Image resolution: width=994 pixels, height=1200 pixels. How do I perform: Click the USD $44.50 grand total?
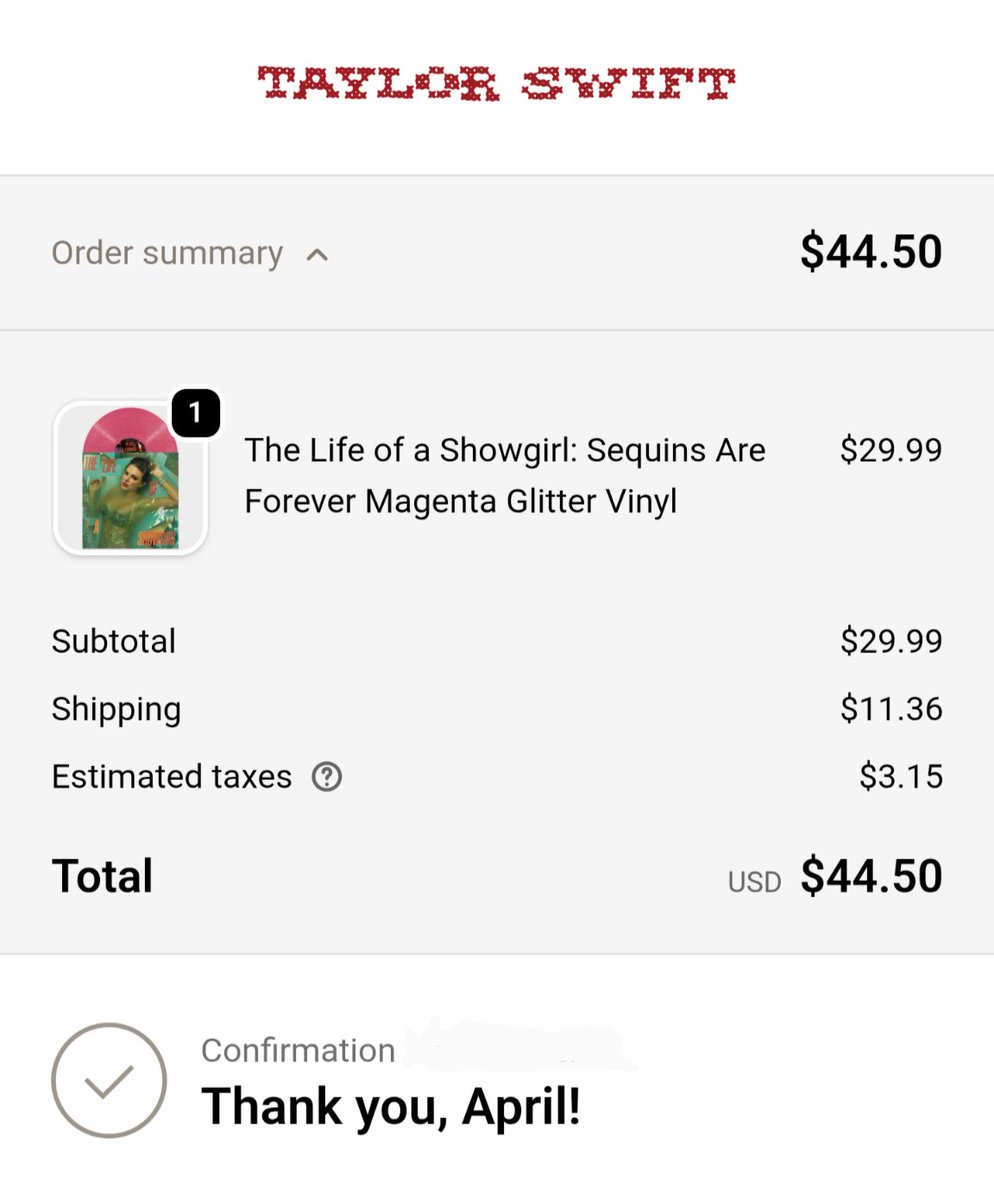click(x=871, y=876)
